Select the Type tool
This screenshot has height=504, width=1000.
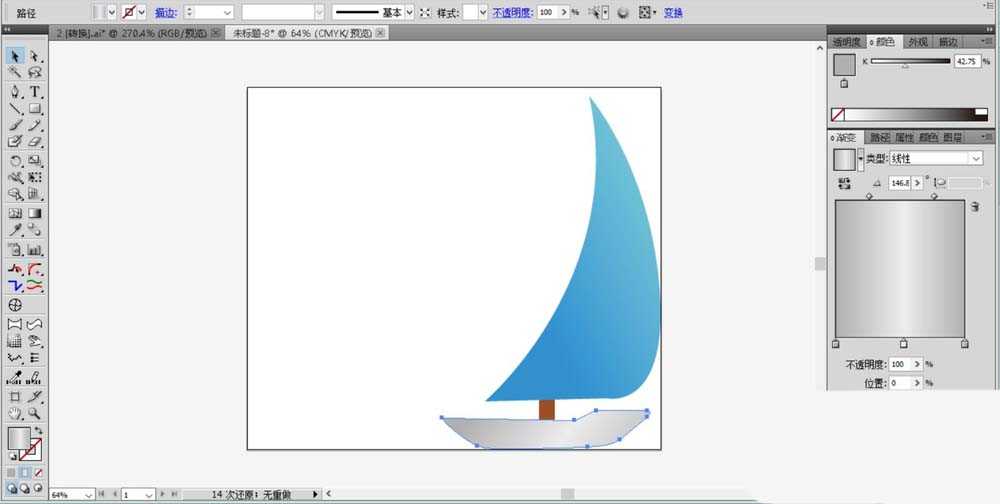[x=35, y=91]
